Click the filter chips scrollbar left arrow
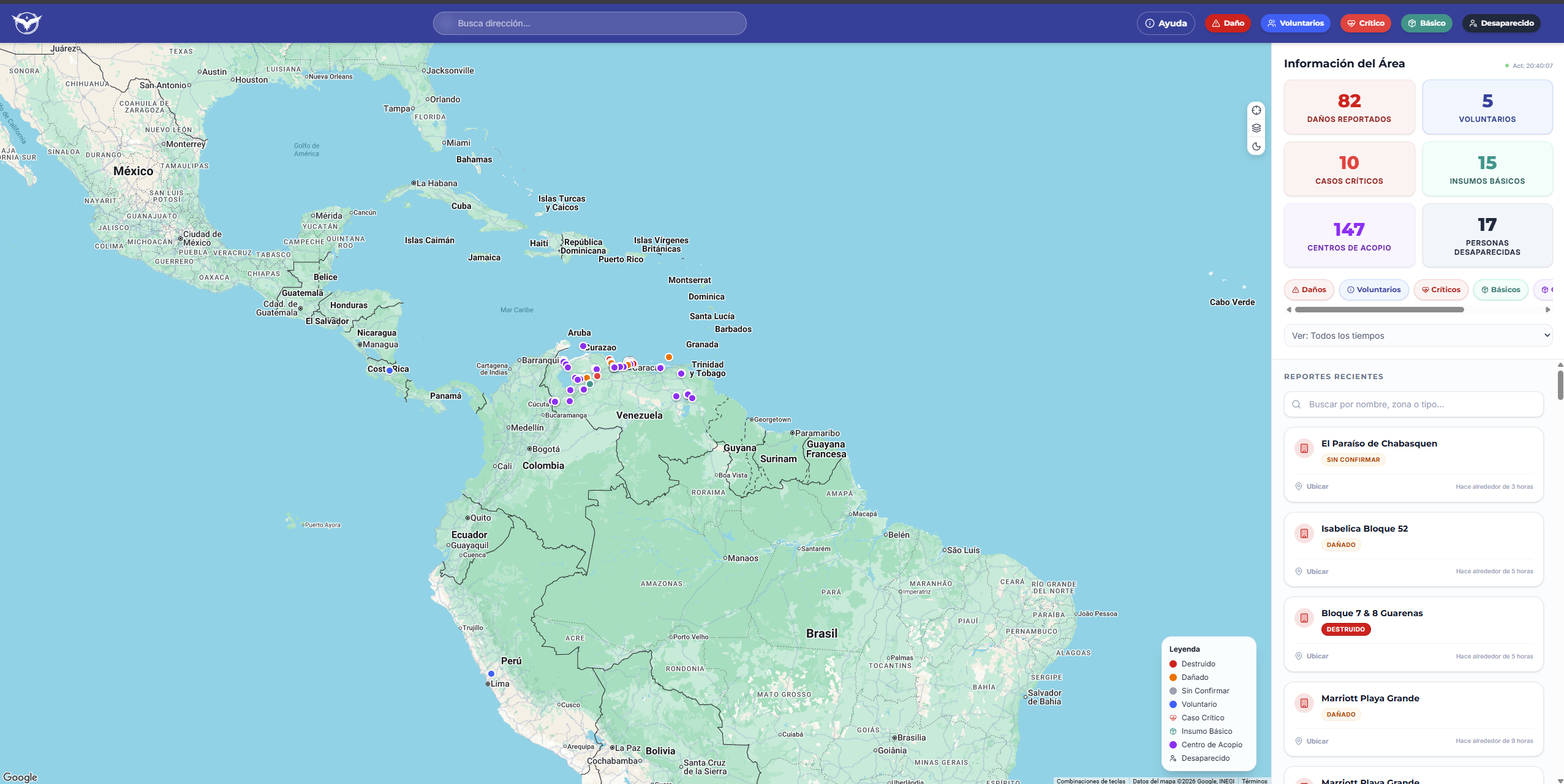This screenshot has width=1564, height=784. (x=1289, y=310)
